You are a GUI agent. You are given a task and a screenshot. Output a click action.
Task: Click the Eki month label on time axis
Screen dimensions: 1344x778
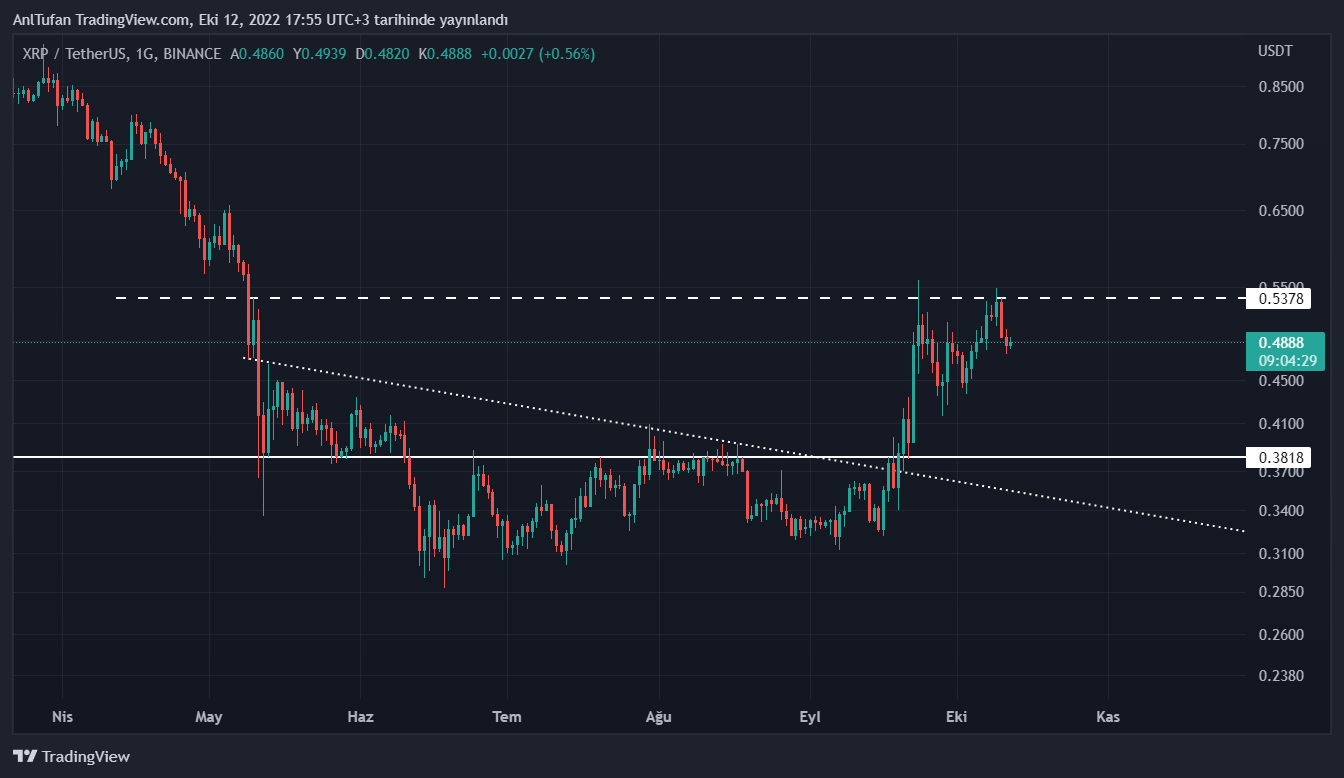(958, 717)
